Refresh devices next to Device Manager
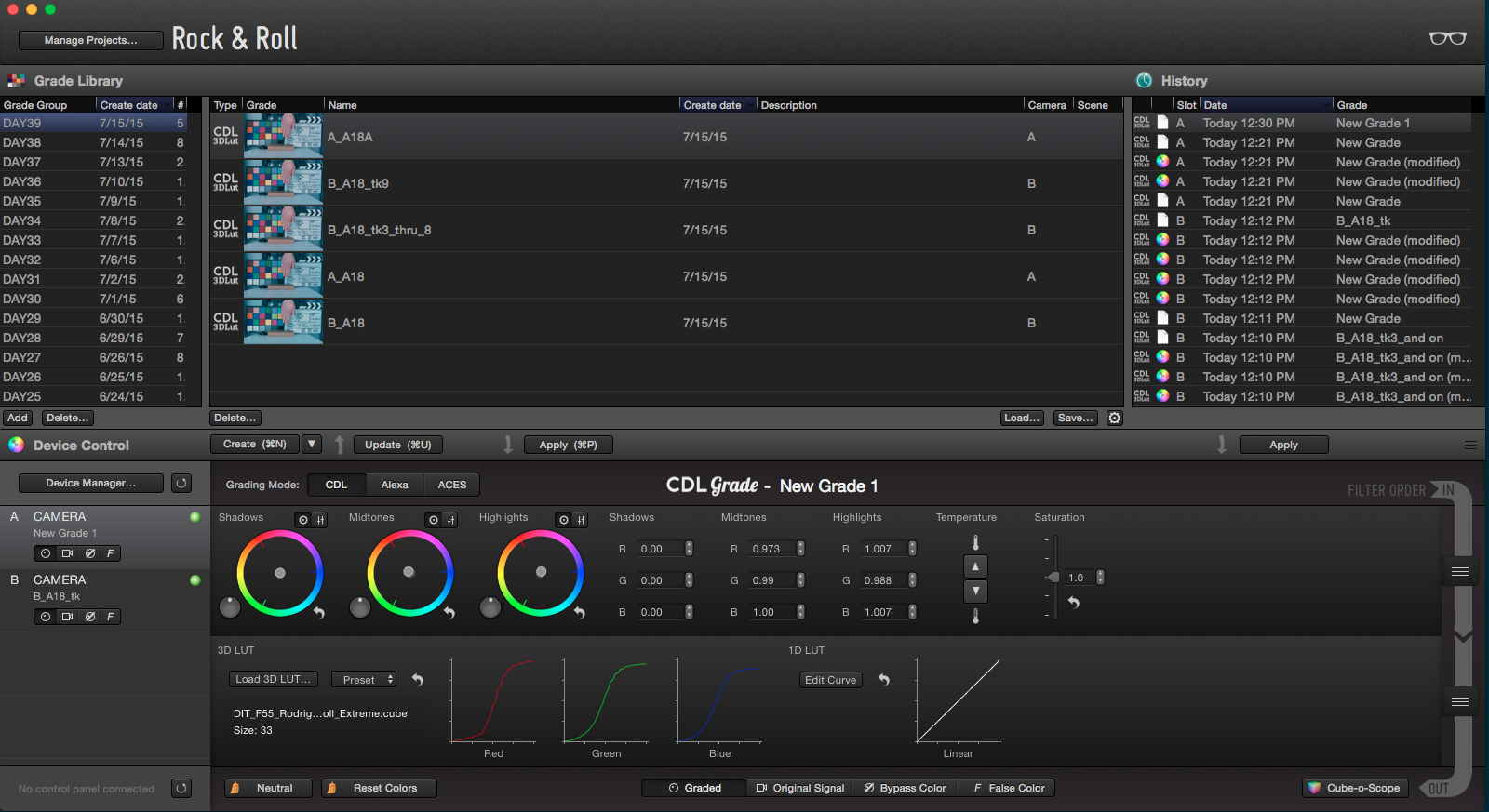This screenshot has height=812, width=1489. pos(181,483)
